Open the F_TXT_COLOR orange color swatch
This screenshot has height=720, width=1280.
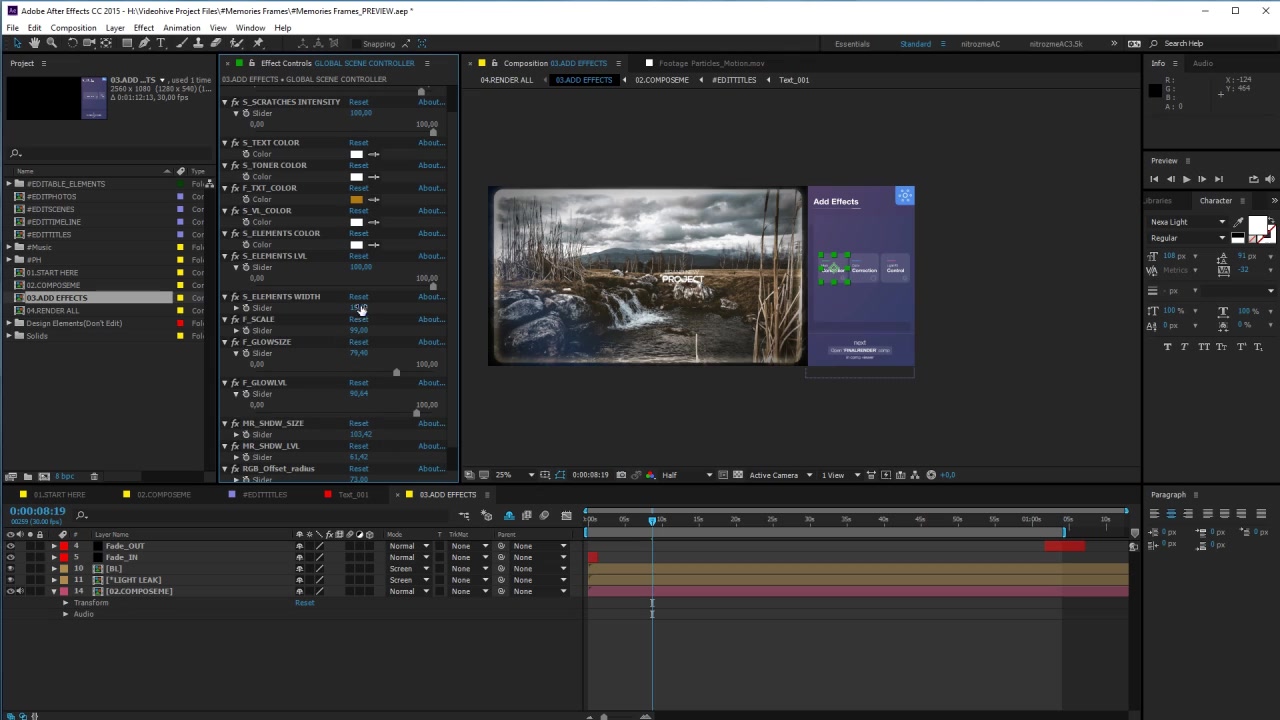[x=356, y=199]
